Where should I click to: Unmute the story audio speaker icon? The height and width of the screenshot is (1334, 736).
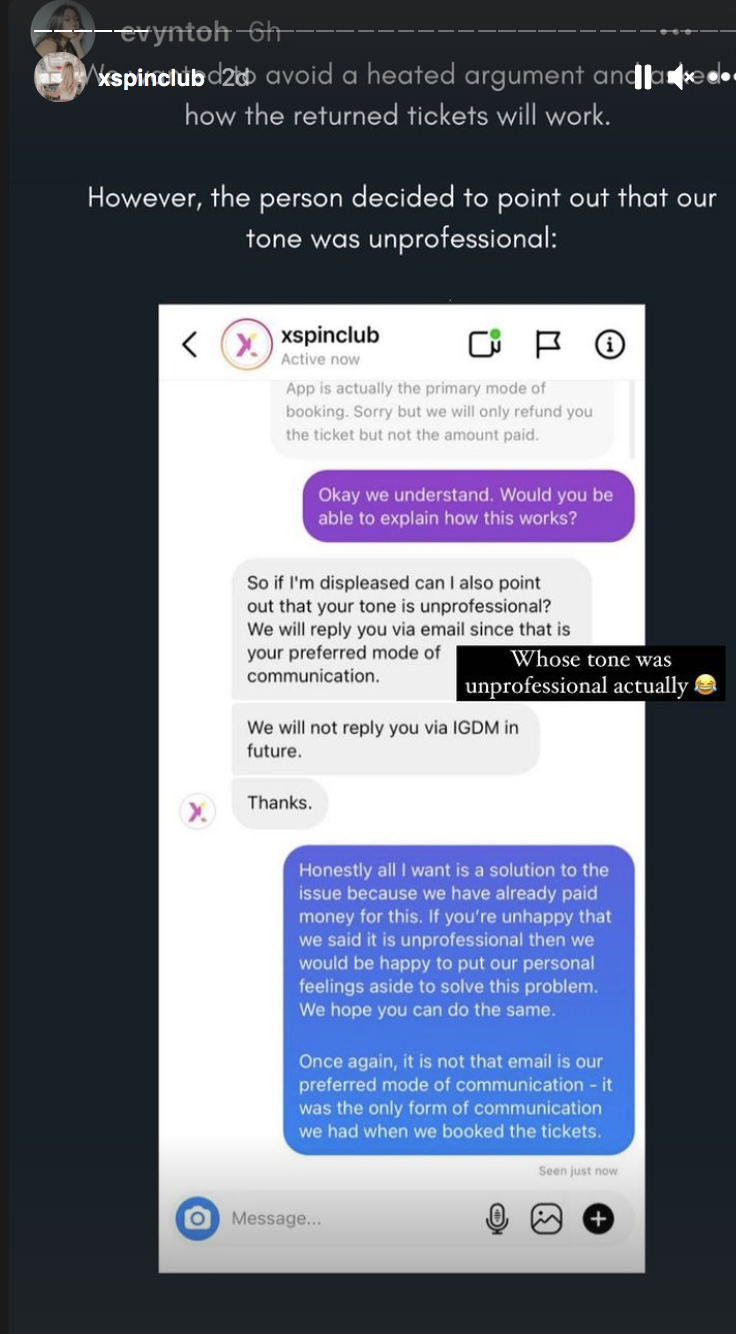click(681, 77)
